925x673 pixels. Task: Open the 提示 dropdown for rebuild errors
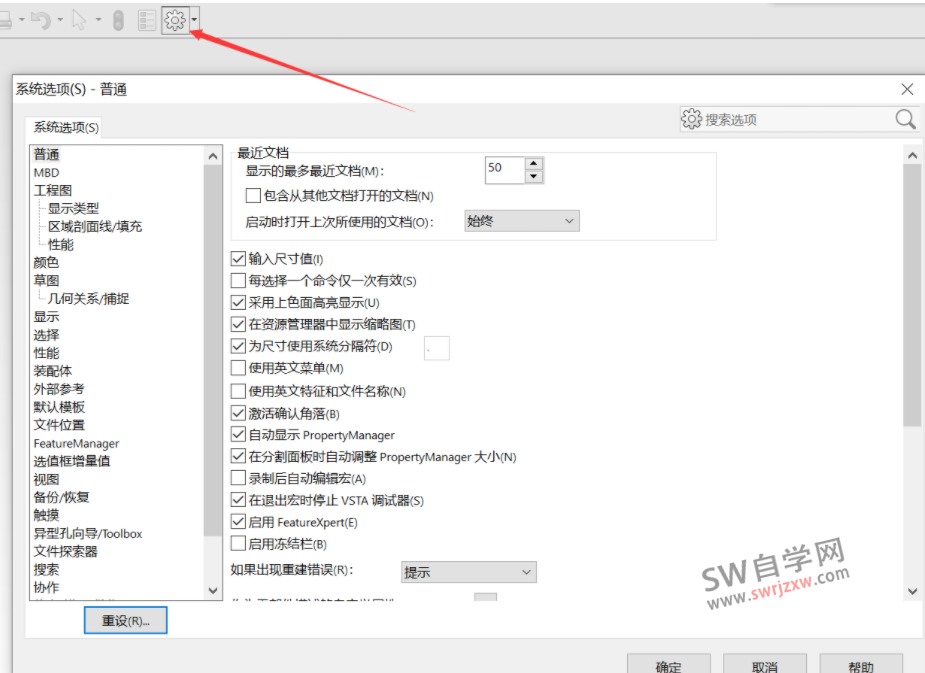tap(468, 571)
